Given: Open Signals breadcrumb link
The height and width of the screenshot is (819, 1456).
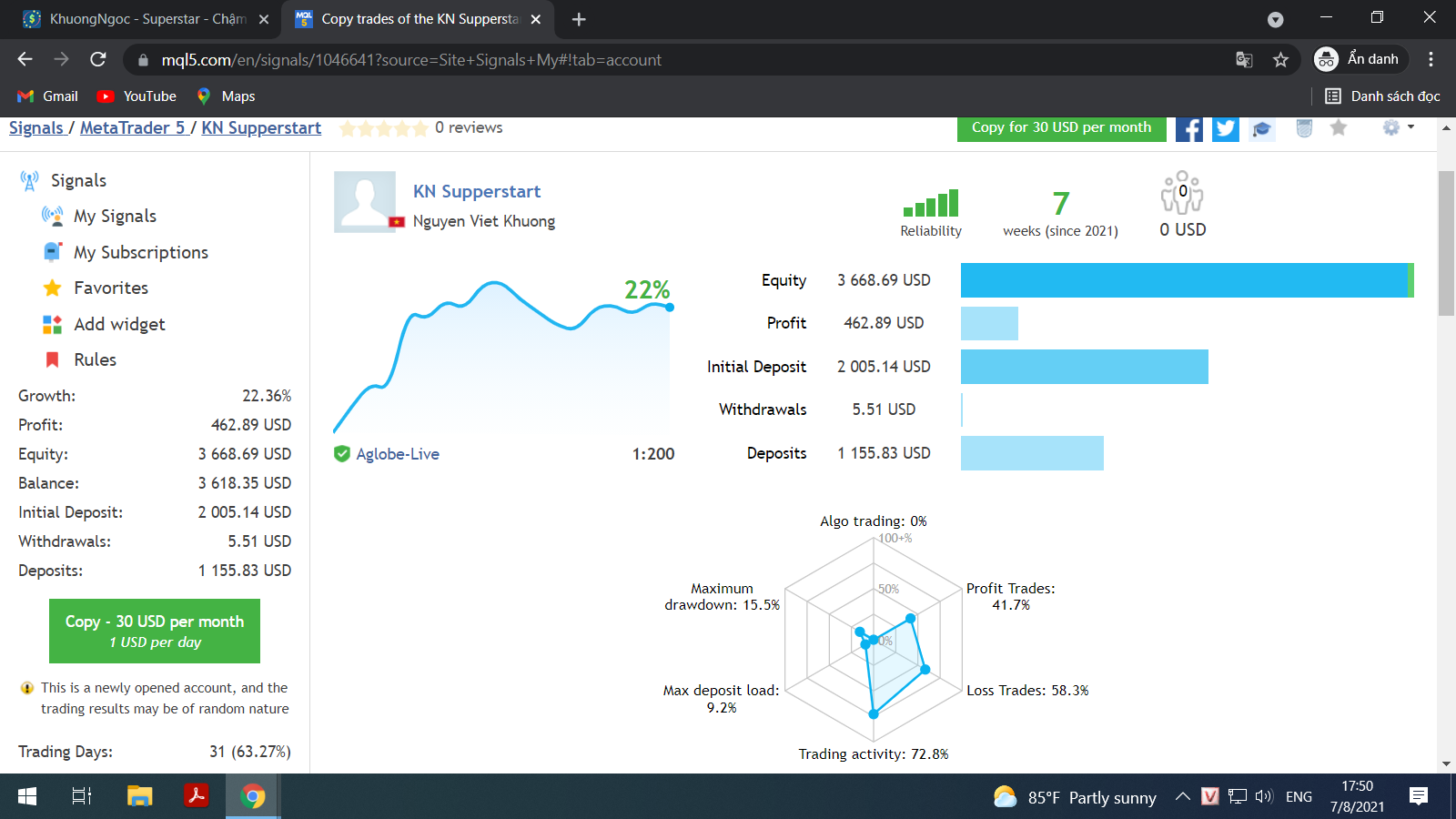Looking at the screenshot, I should 36,128.
